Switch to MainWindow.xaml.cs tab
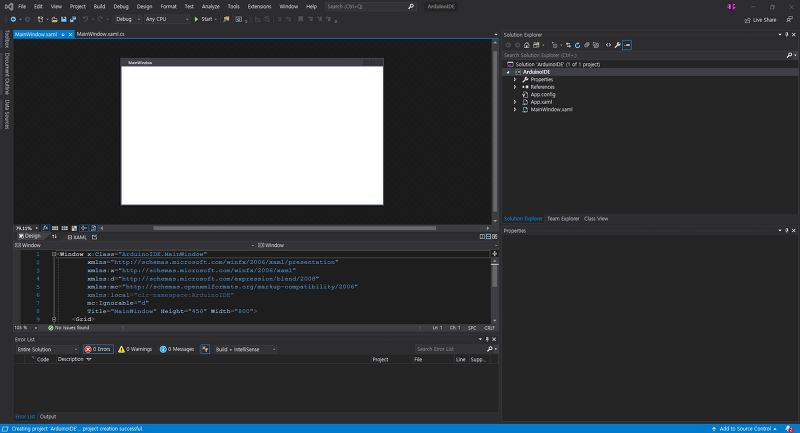 [x=101, y=34]
